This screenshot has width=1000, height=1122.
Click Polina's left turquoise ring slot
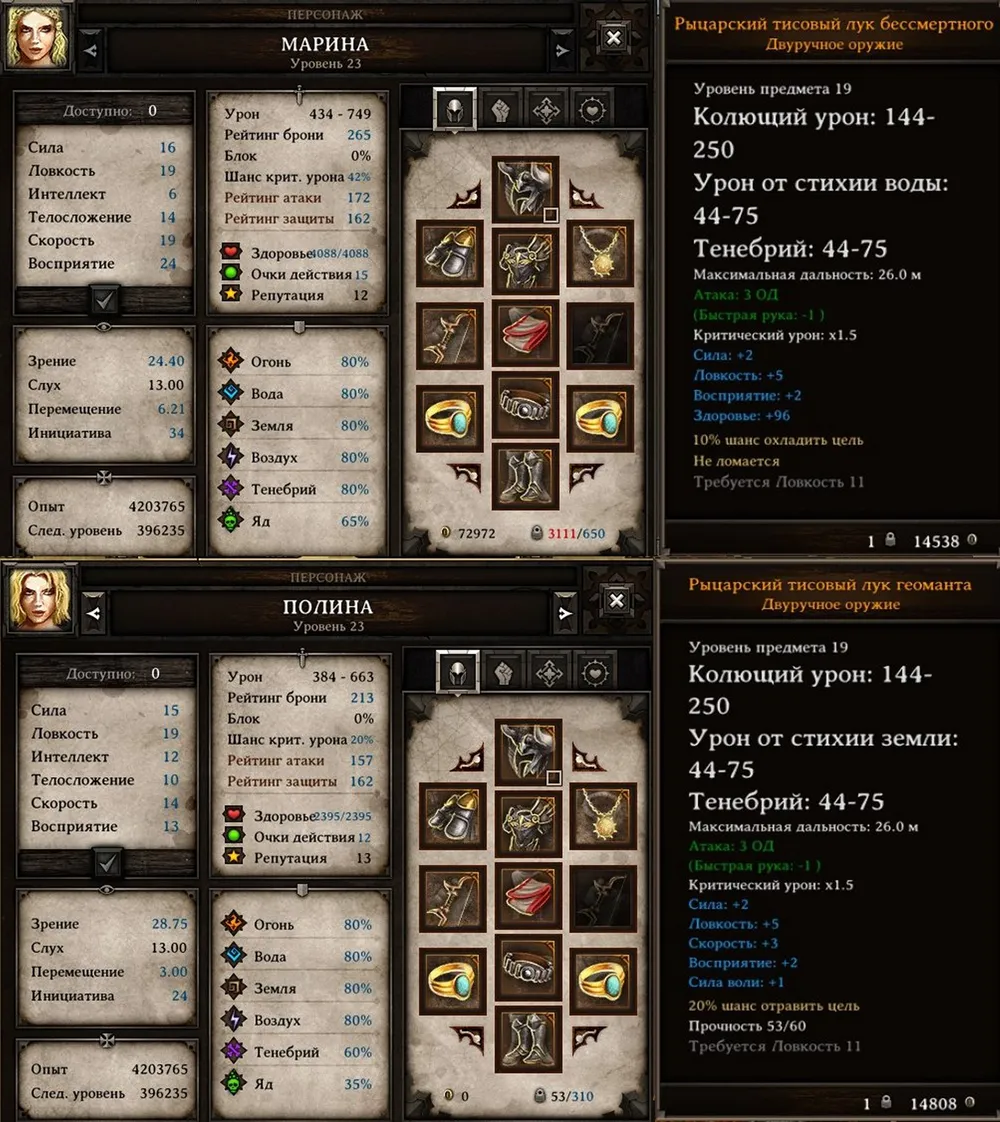coord(453,980)
